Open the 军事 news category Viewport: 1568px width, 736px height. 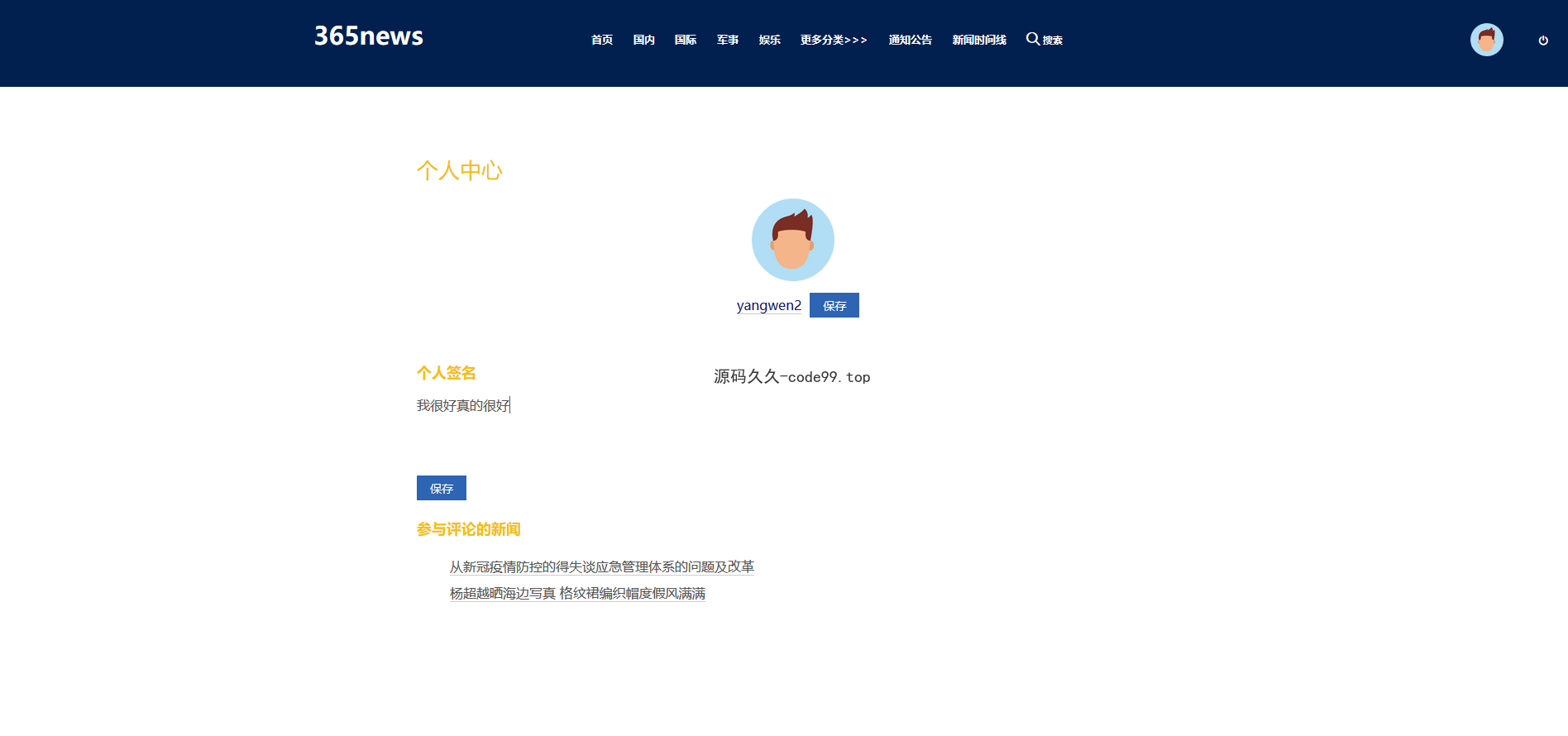coord(728,40)
